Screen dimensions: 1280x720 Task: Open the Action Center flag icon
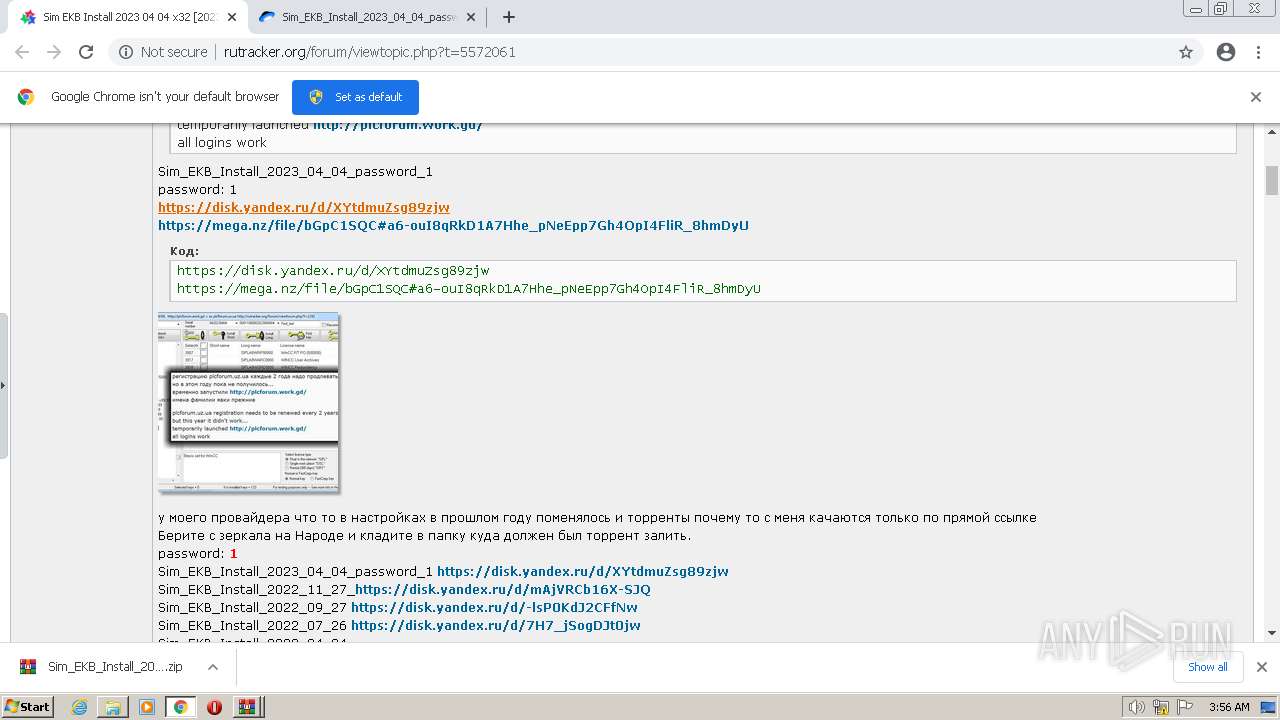click(x=1185, y=707)
